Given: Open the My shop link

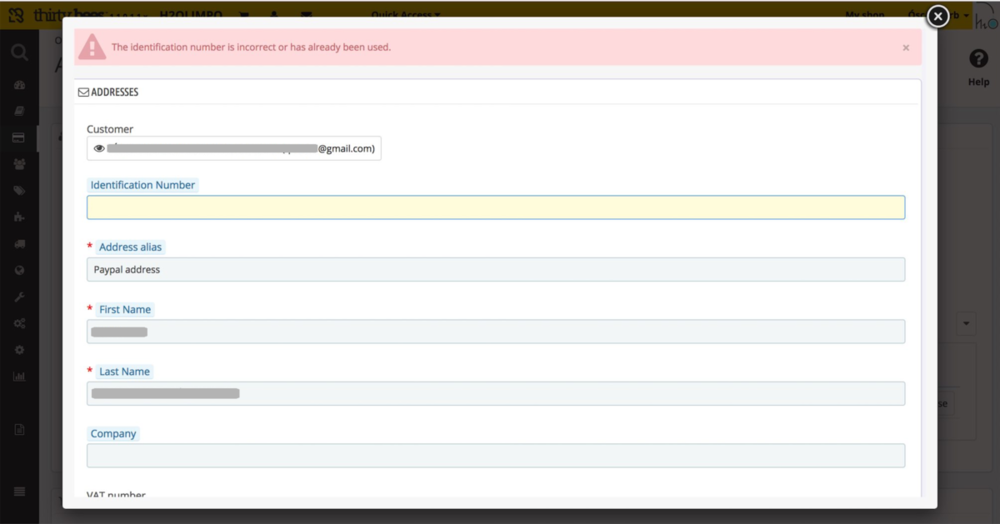Looking at the screenshot, I should click(x=864, y=15).
